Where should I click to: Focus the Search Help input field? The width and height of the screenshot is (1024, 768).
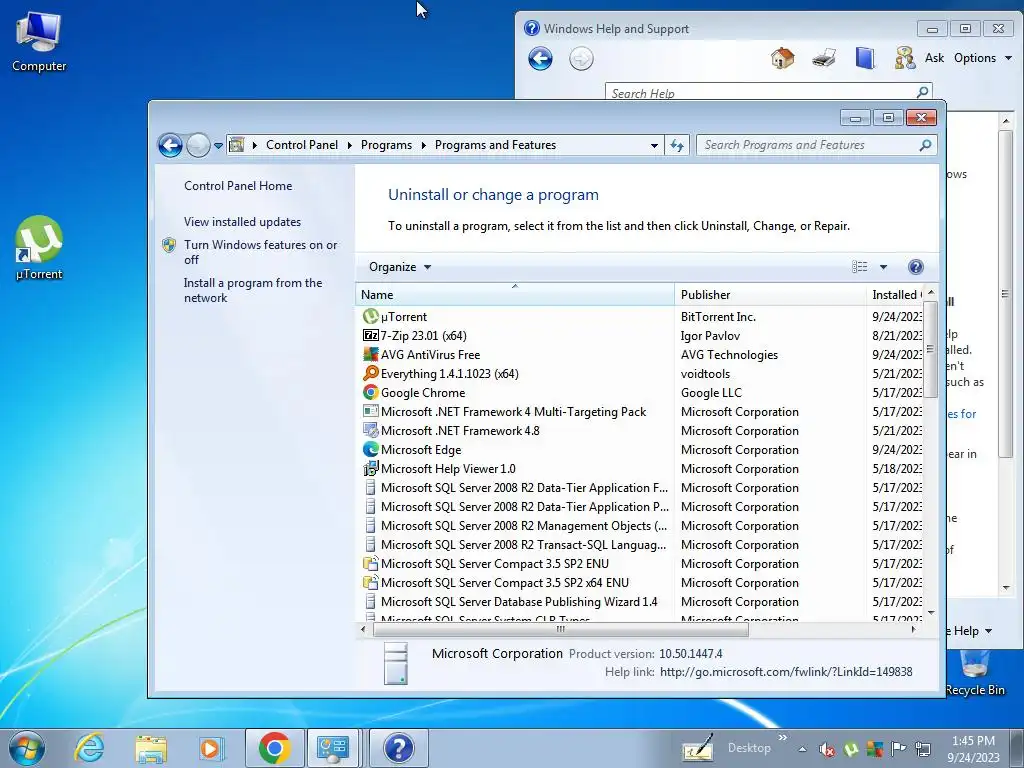click(x=761, y=92)
